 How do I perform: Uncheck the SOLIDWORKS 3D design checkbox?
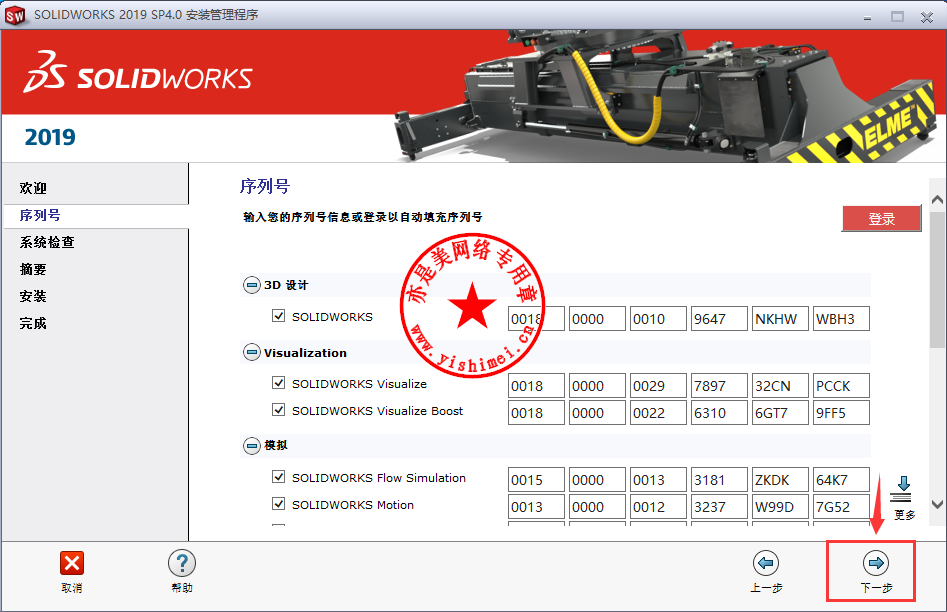pyautogui.click(x=278, y=315)
